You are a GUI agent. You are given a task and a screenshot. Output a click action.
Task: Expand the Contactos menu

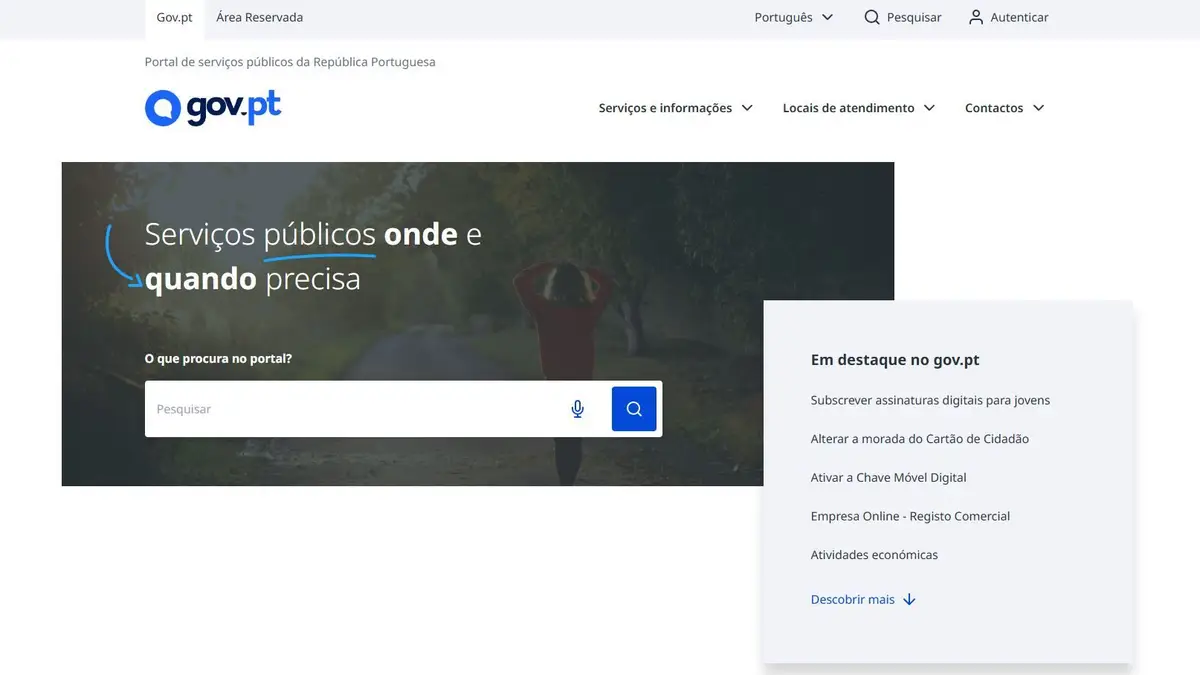pyautogui.click(x=1005, y=108)
